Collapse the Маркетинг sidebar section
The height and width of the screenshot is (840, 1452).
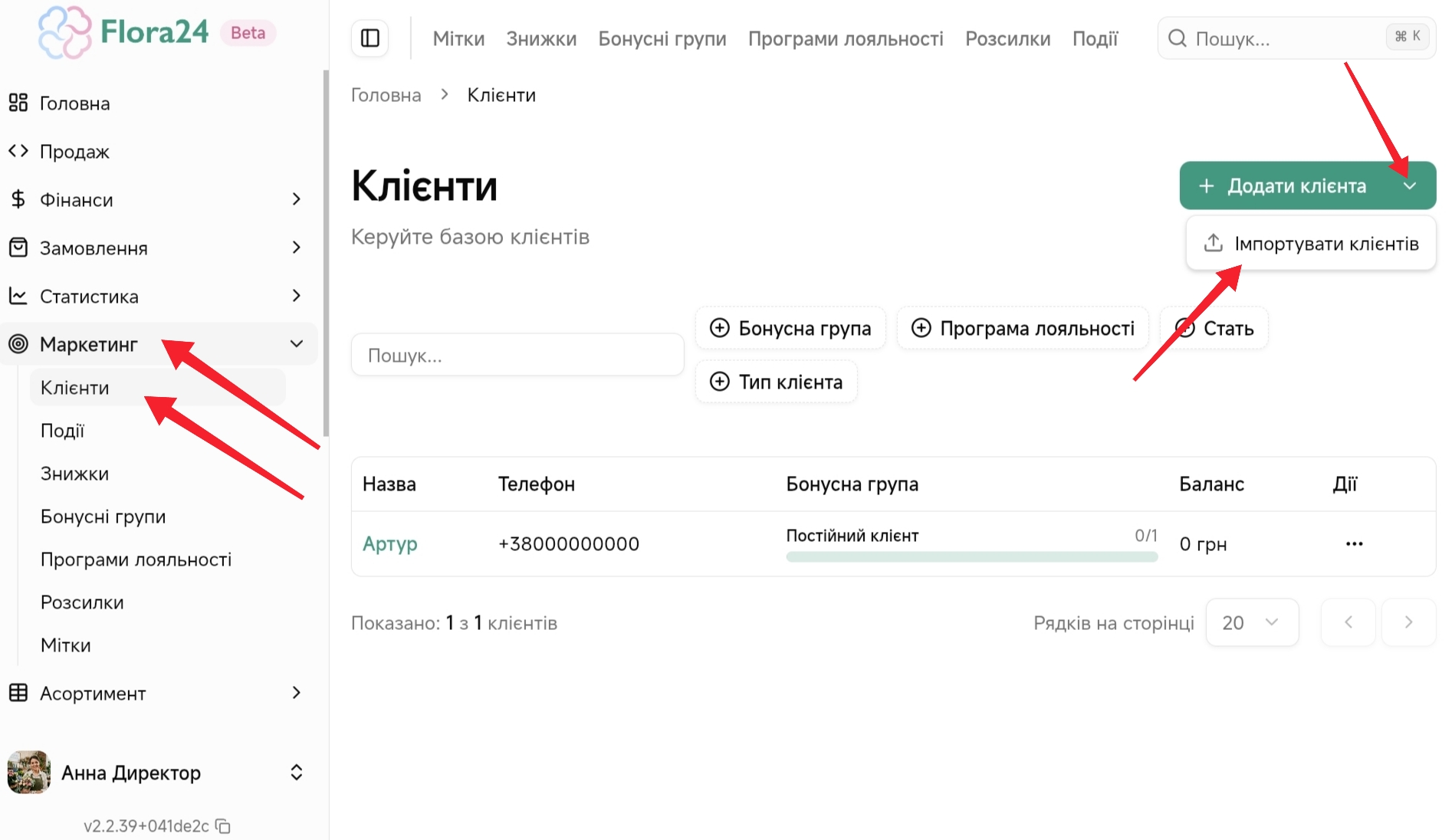(297, 344)
